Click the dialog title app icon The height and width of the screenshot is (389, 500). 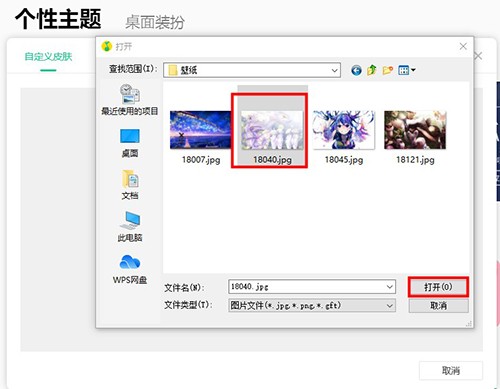coord(107,46)
